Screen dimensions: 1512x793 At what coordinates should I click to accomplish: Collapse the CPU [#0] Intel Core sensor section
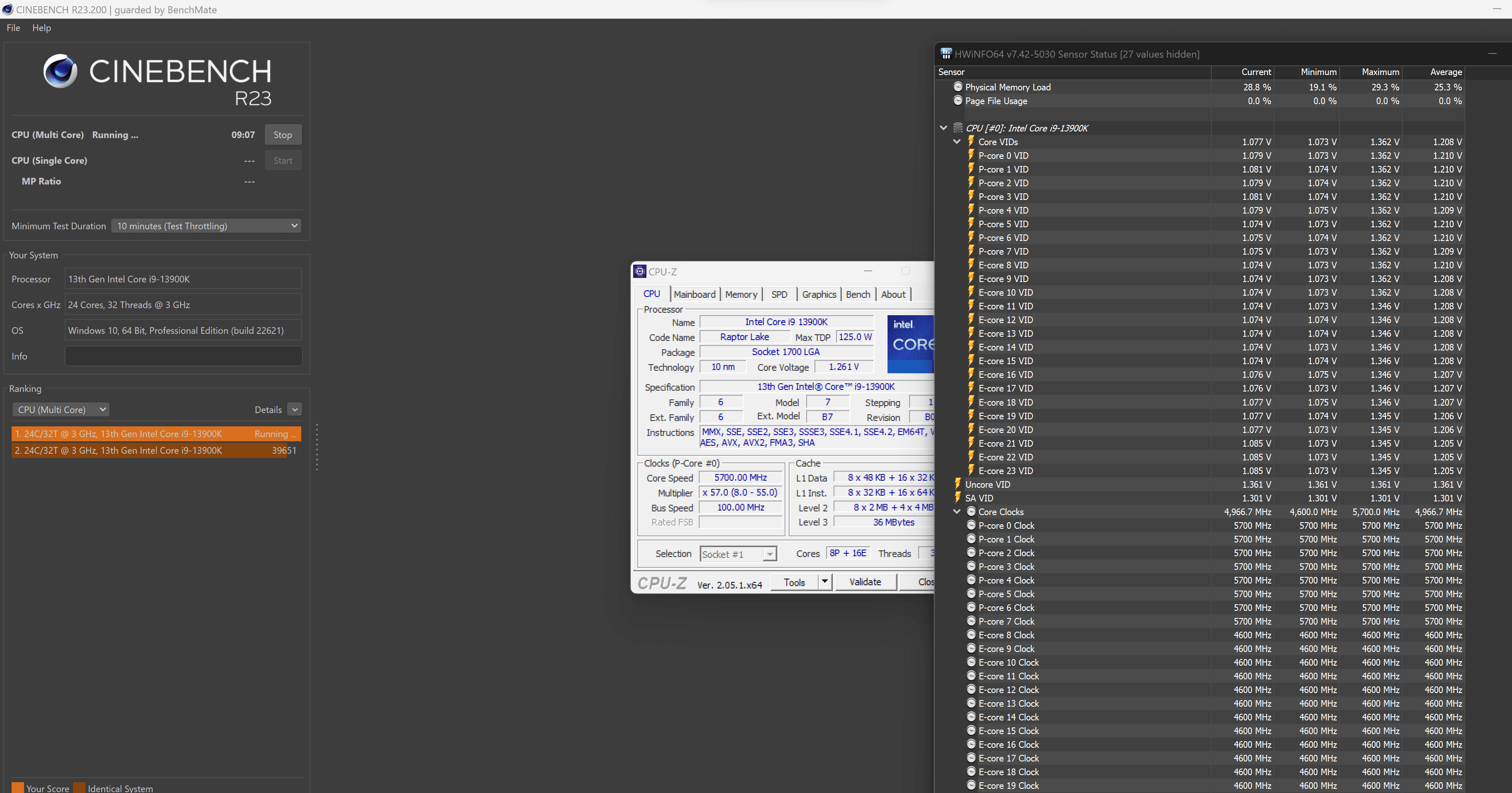(x=943, y=128)
